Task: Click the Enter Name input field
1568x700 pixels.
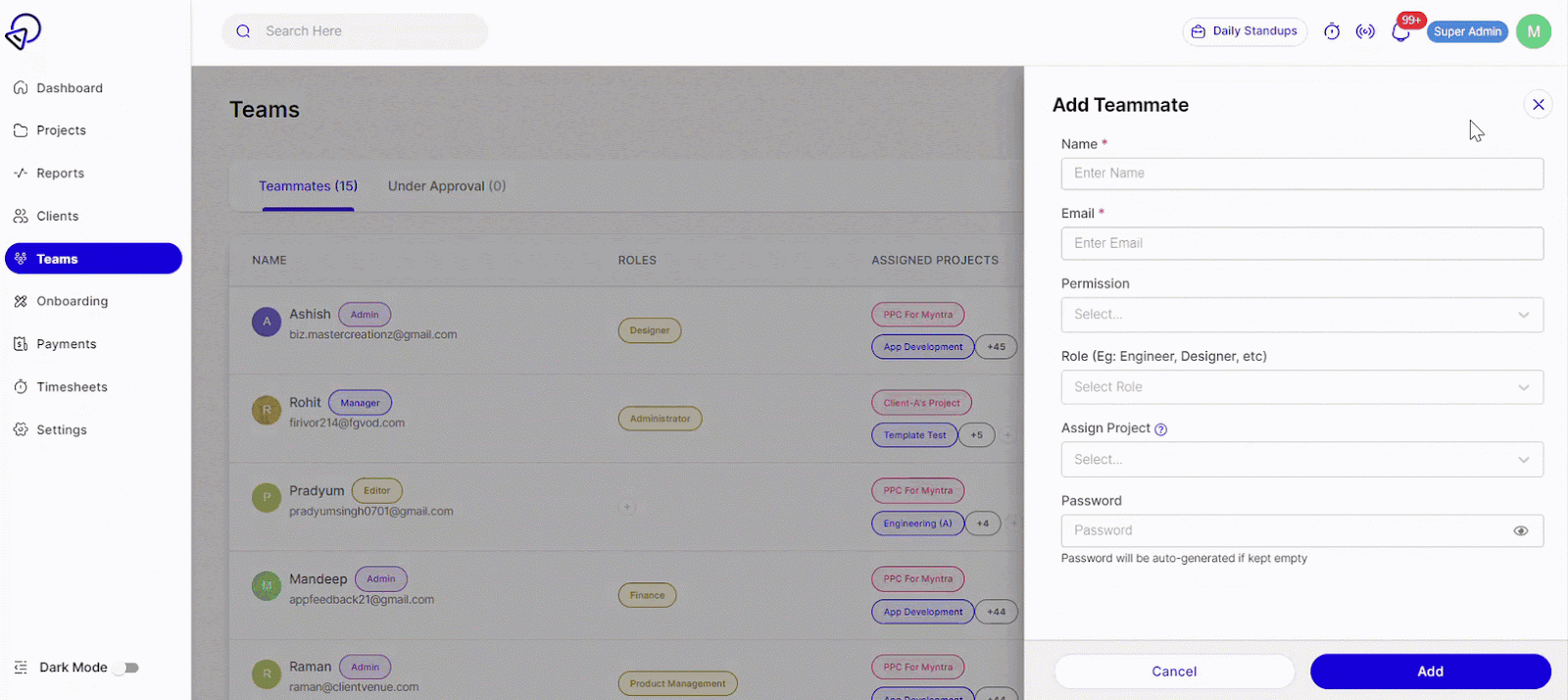Action: pos(1301,174)
